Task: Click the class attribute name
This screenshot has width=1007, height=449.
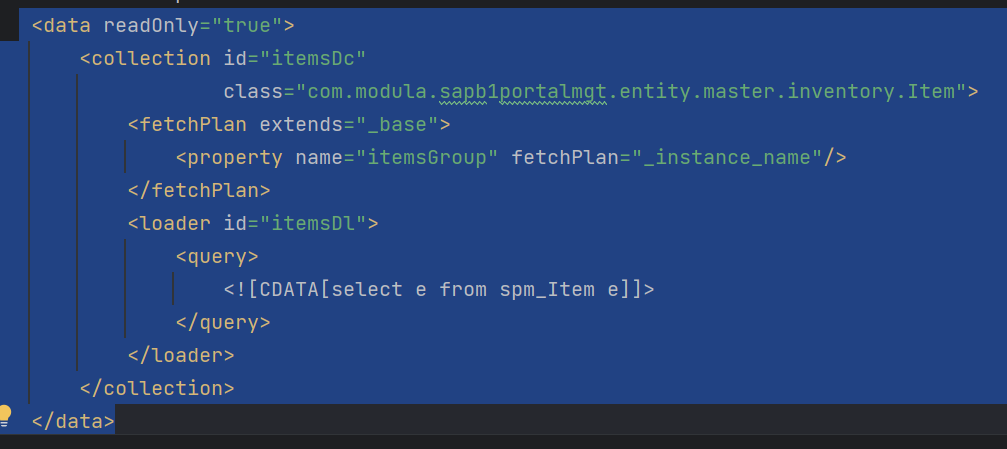Action: (253, 92)
